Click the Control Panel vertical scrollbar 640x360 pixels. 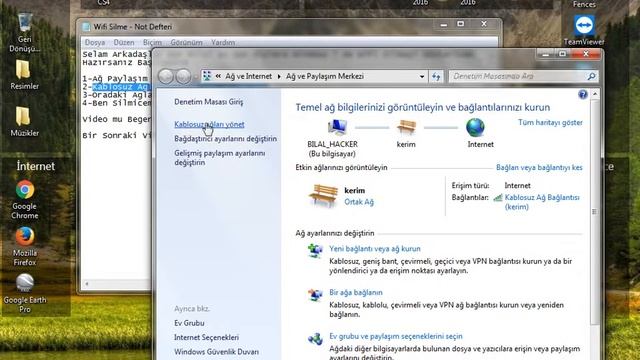click(595, 212)
